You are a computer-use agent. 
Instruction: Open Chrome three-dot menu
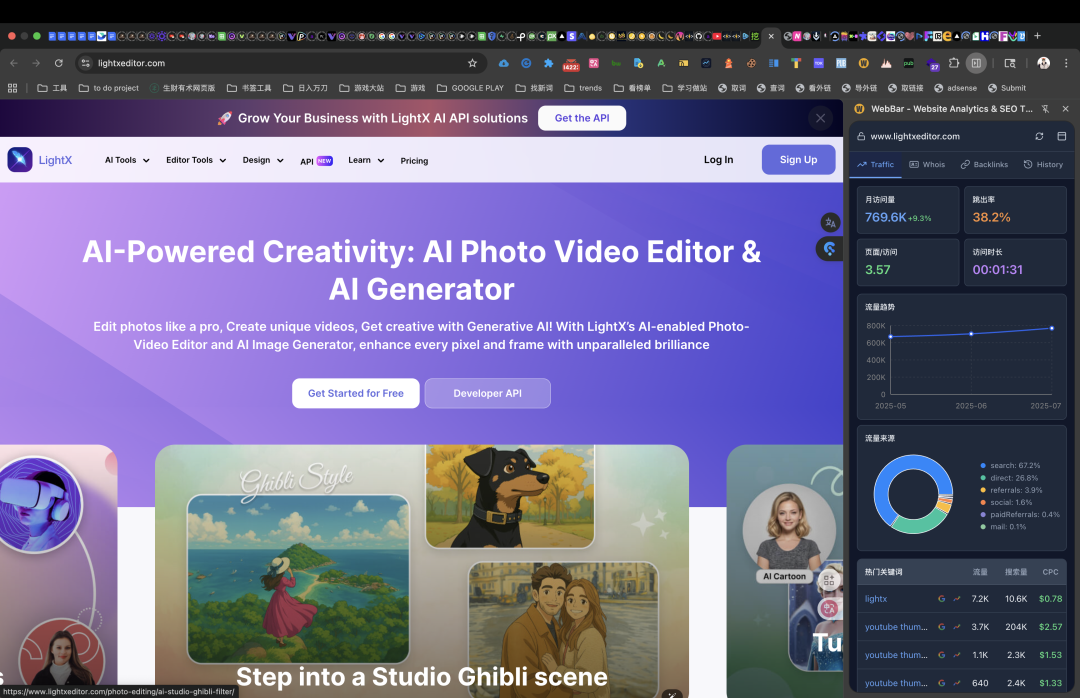click(1066, 63)
